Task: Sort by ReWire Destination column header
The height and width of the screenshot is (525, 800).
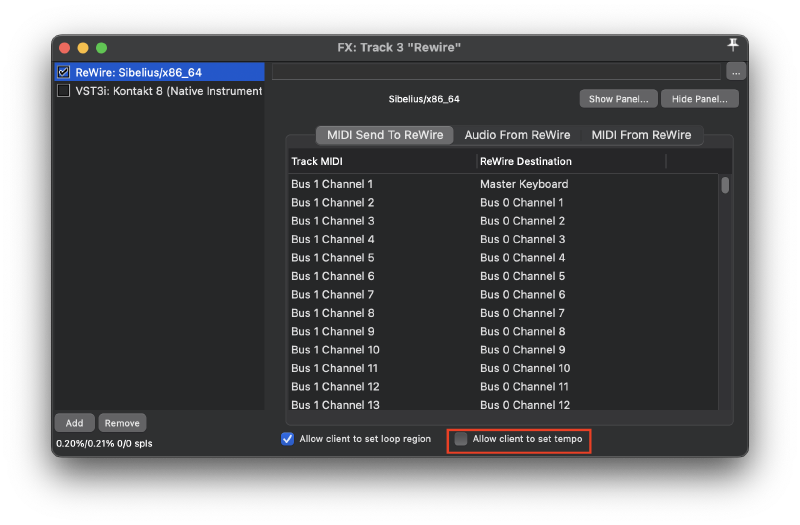Action: 571,161
